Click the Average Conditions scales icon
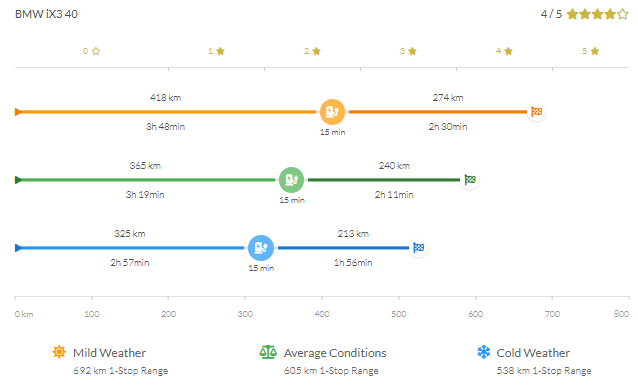Viewport: 638px width, 386px height. click(x=268, y=352)
